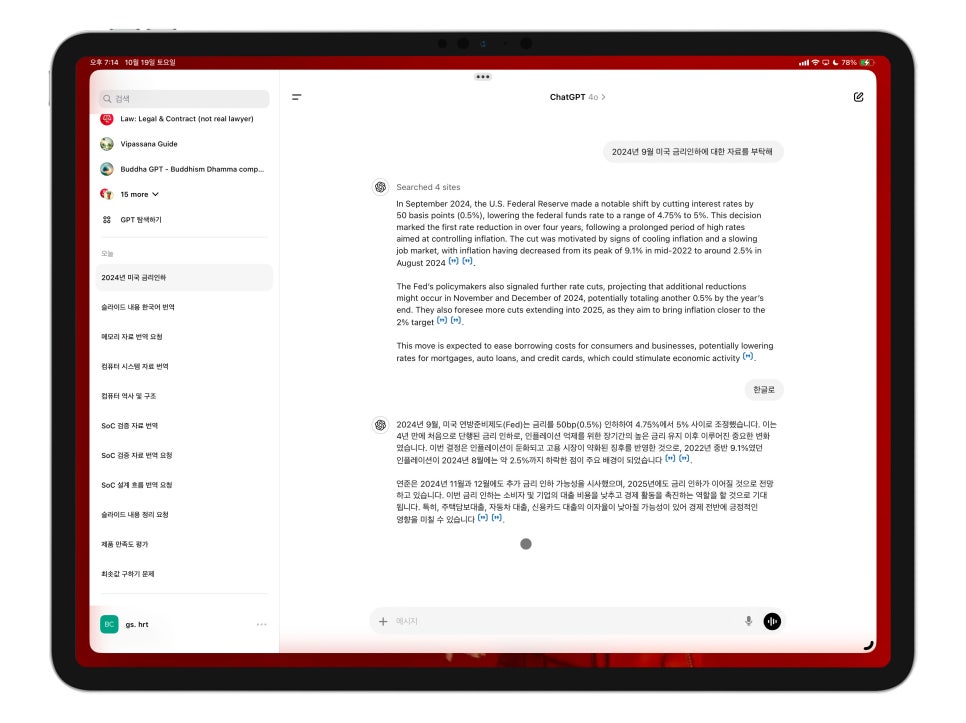Toggle the sidebar with the two-line icon
The width and height of the screenshot is (966, 723).
coord(296,97)
